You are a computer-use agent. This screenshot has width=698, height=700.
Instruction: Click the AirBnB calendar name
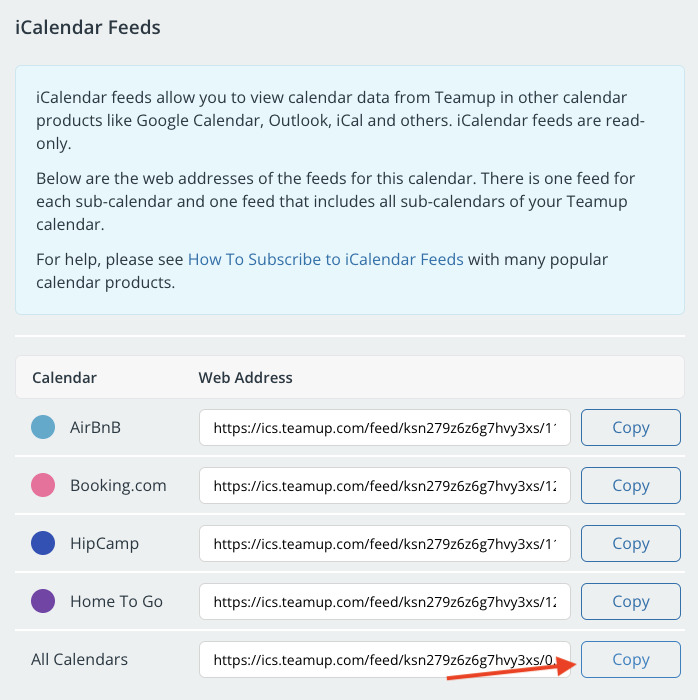[94, 428]
